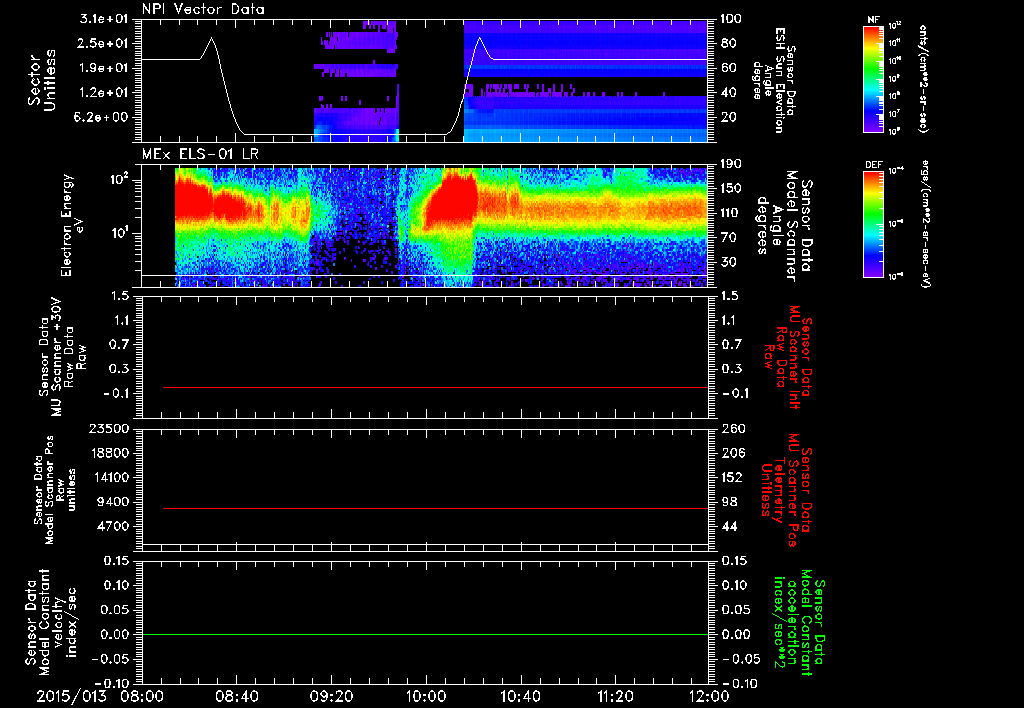The width and height of the screenshot is (1024, 708).
Task: Click the red line in the Scanner Pos panel
Action: [x=435, y=508]
